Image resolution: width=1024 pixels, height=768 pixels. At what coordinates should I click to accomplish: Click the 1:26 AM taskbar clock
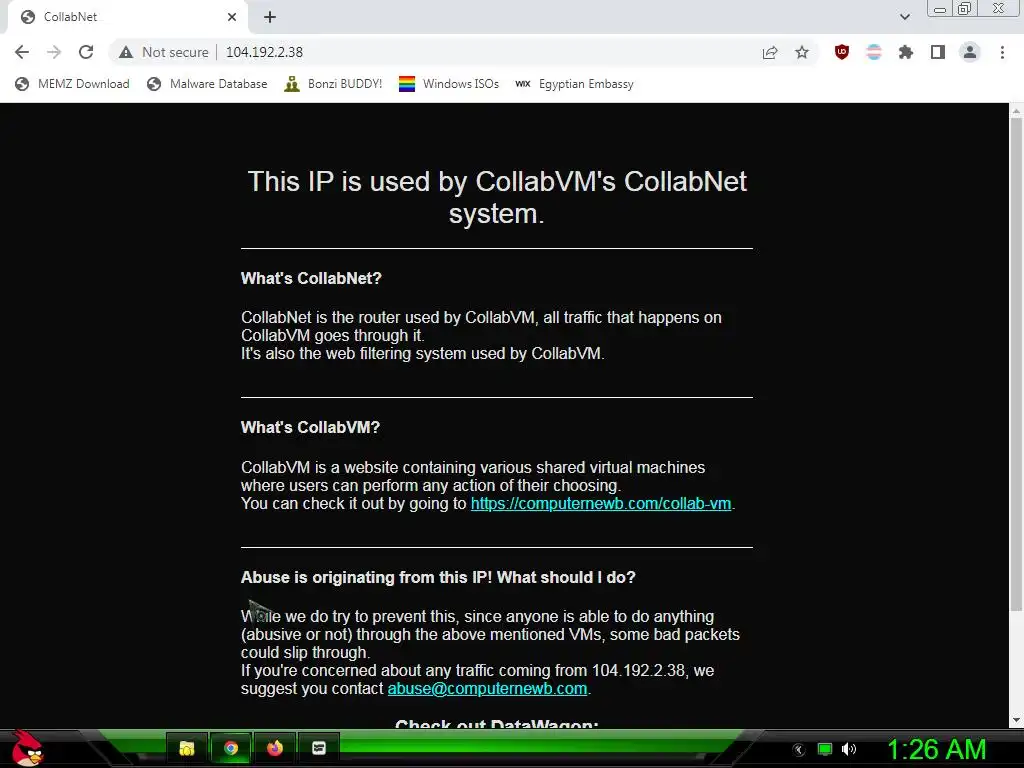[x=936, y=750]
